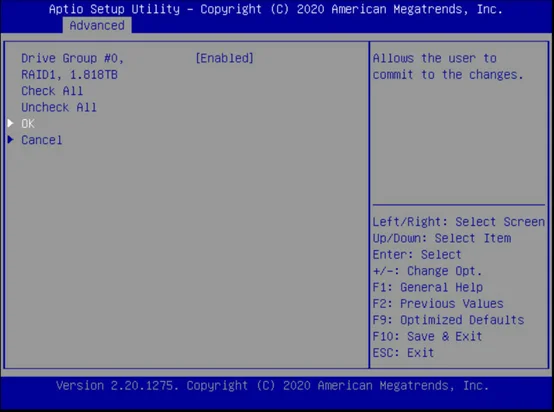Choose the Uncheck All option

point(59,107)
